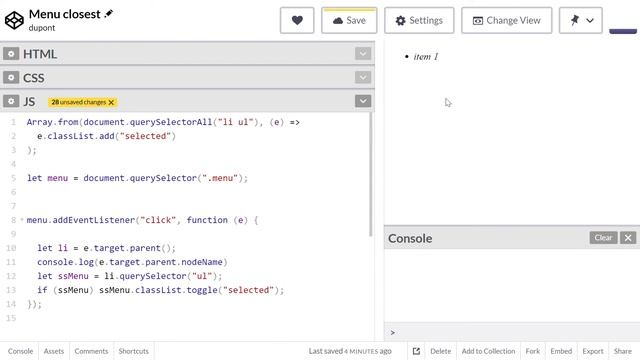This screenshot has height=360, width=640.
Task: Click the Menu closest pen title
Action: click(x=64, y=14)
